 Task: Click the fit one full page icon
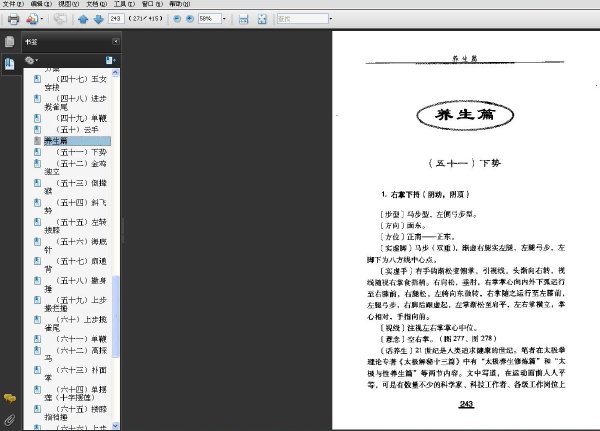tap(262, 19)
